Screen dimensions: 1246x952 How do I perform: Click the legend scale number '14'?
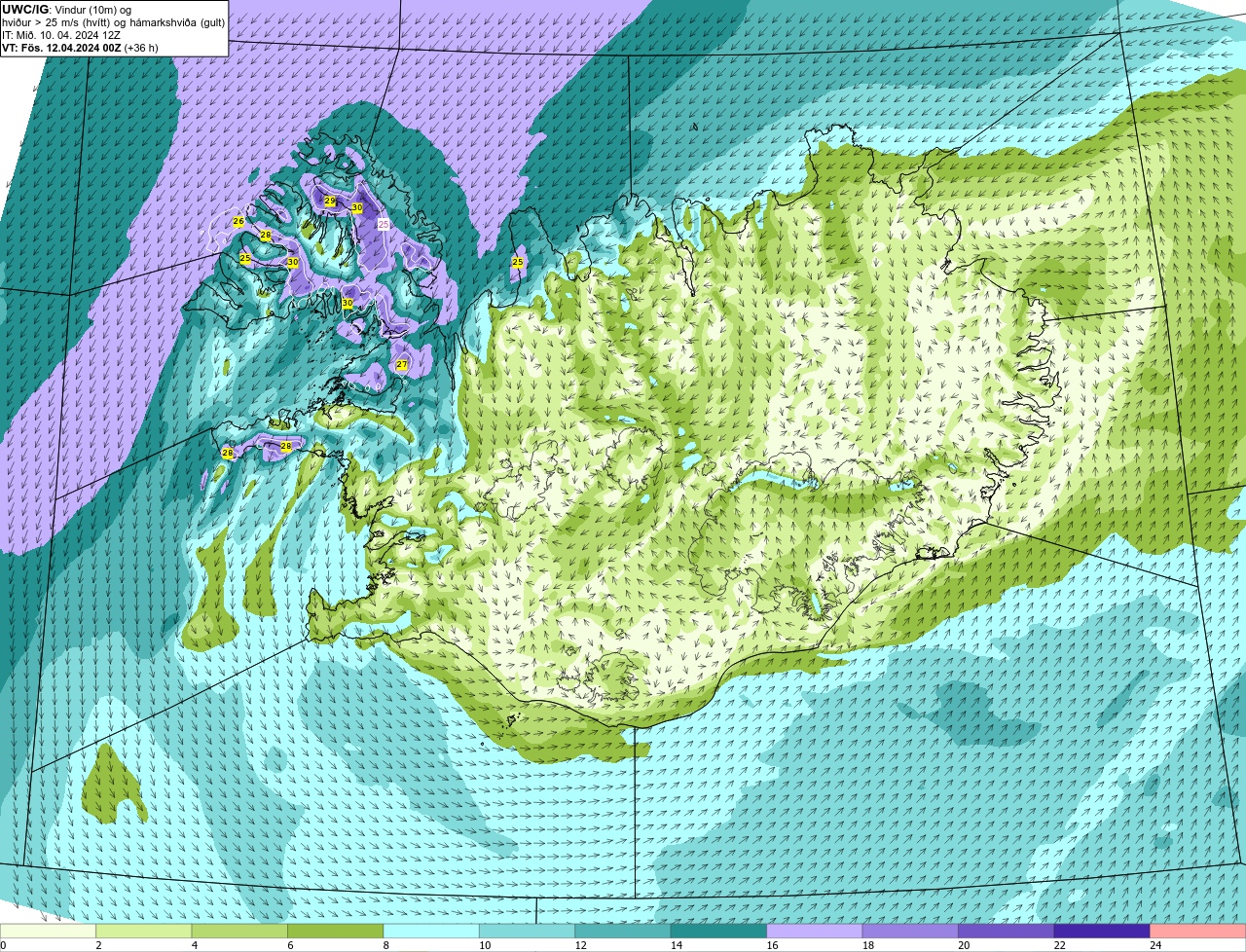pos(676,945)
